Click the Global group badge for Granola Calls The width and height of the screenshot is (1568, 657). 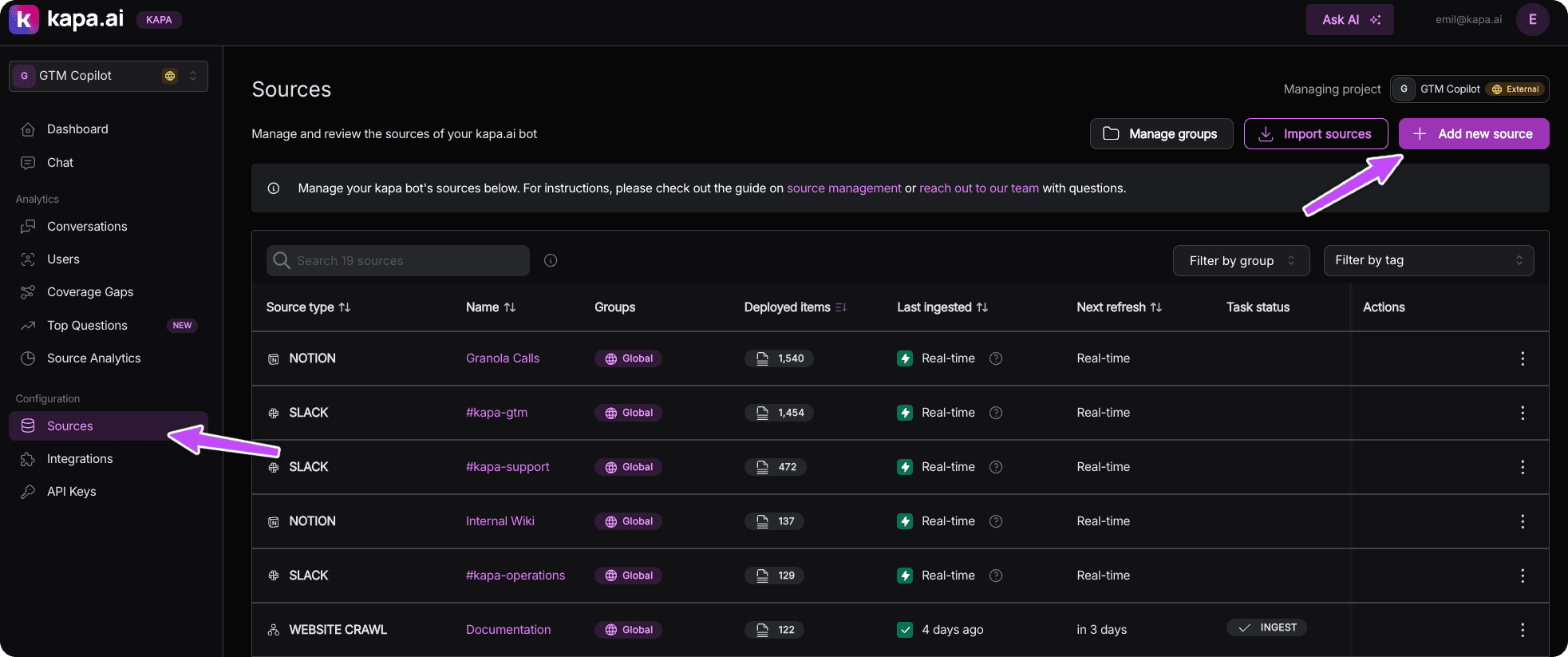628,358
